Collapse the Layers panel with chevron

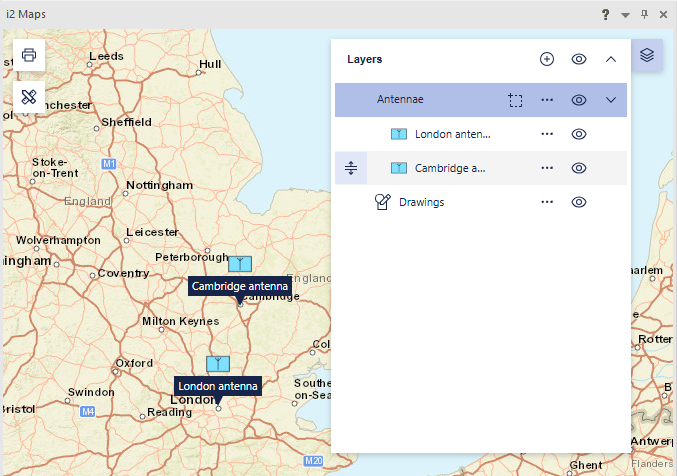(611, 59)
